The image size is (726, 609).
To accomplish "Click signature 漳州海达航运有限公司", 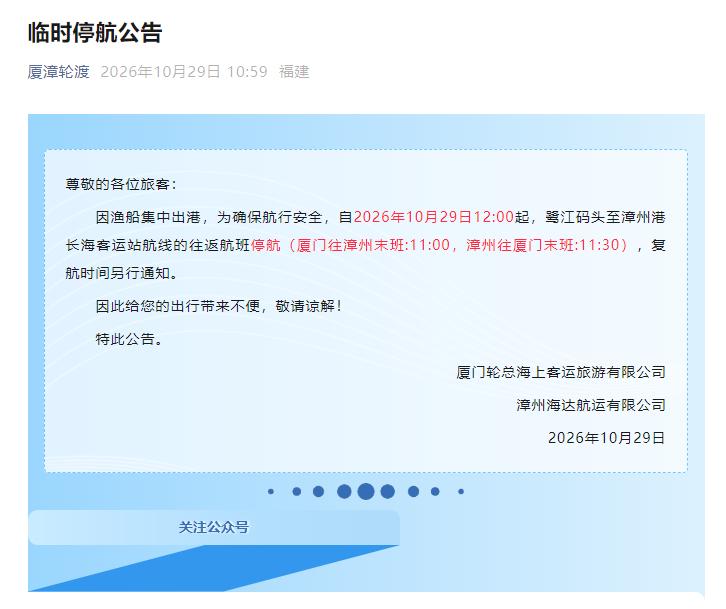I will click(x=591, y=405).
